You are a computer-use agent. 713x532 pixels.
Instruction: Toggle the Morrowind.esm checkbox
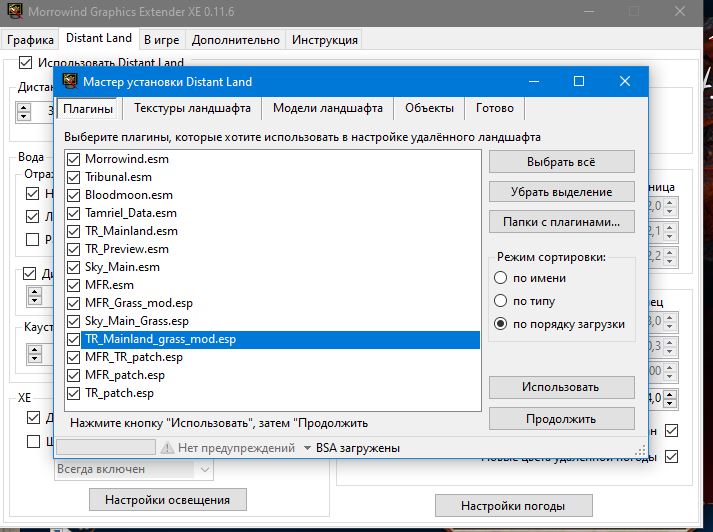click(x=73, y=159)
